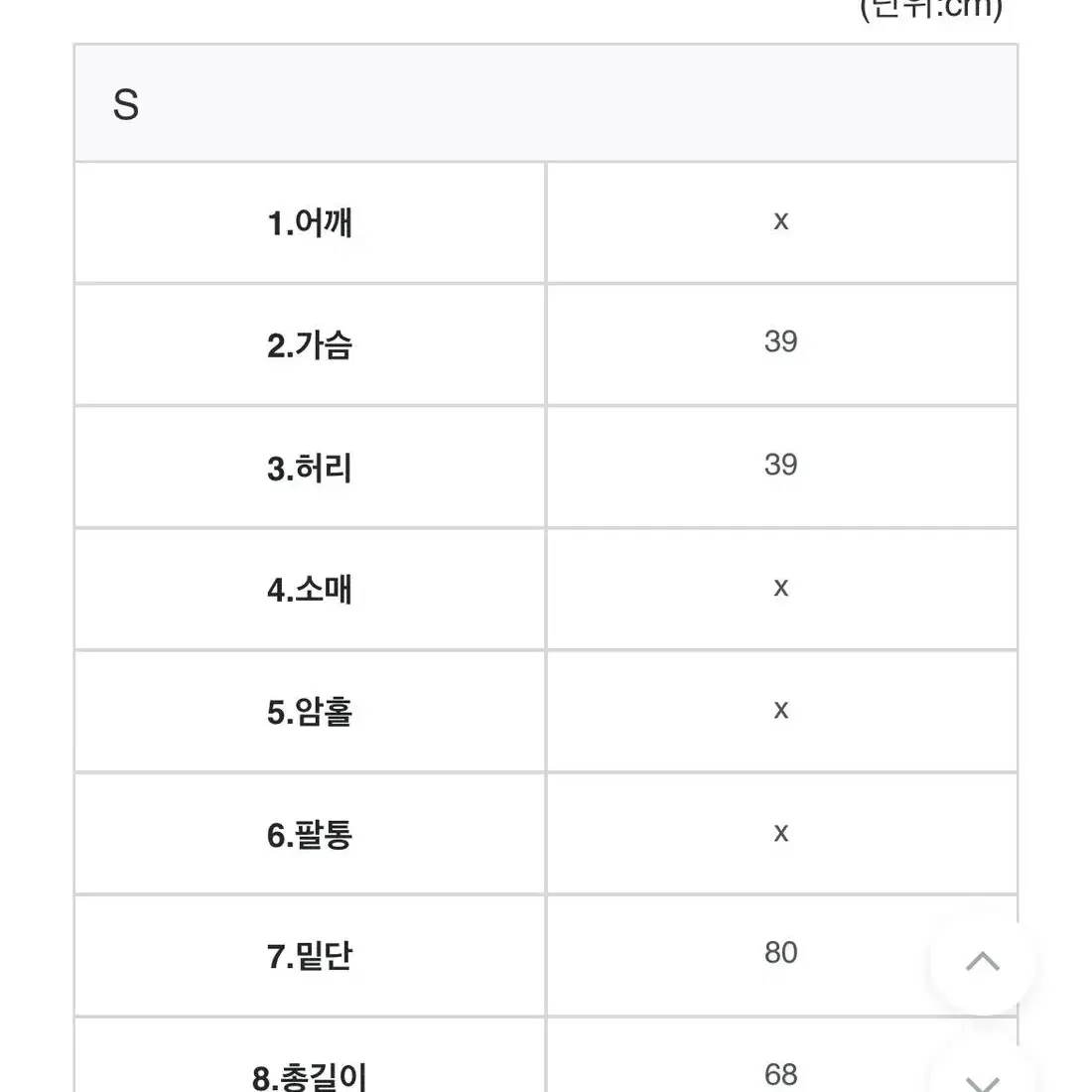
Task: Tap the scroll-to-top arrow button
Action: point(983,963)
